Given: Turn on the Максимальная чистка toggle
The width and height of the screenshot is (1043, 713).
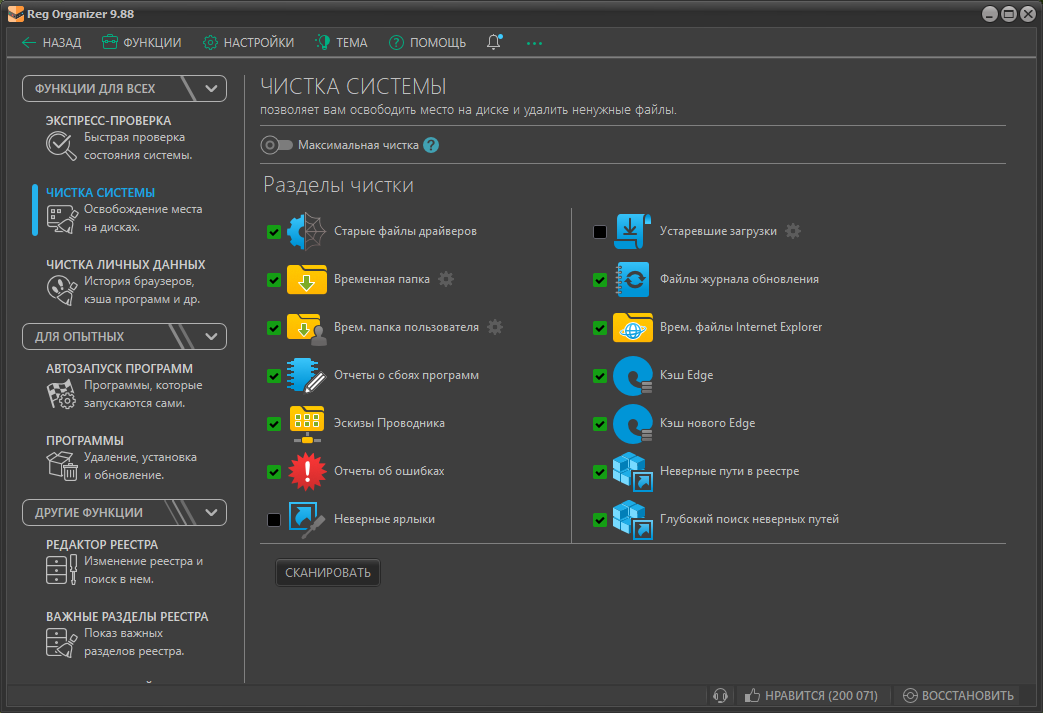Looking at the screenshot, I should 276,145.
